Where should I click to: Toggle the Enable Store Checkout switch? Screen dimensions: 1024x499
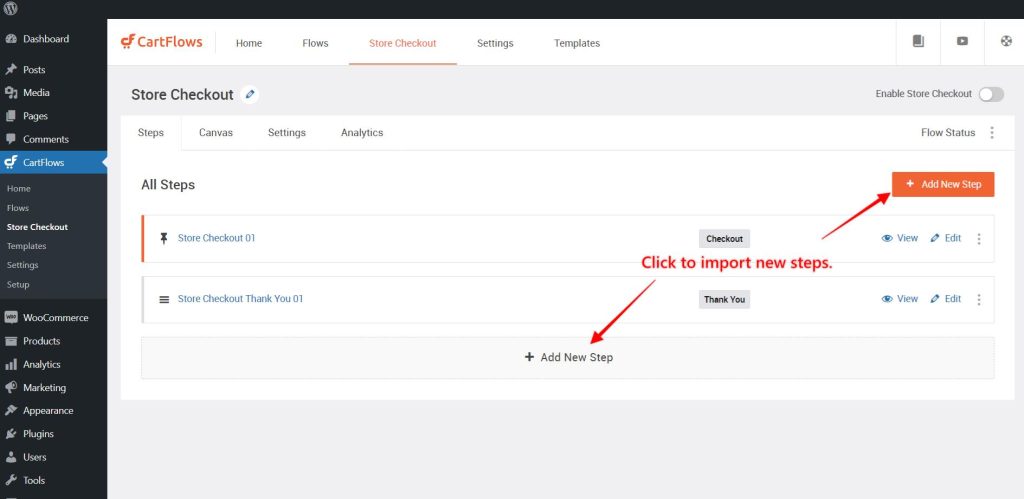(x=991, y=95)
